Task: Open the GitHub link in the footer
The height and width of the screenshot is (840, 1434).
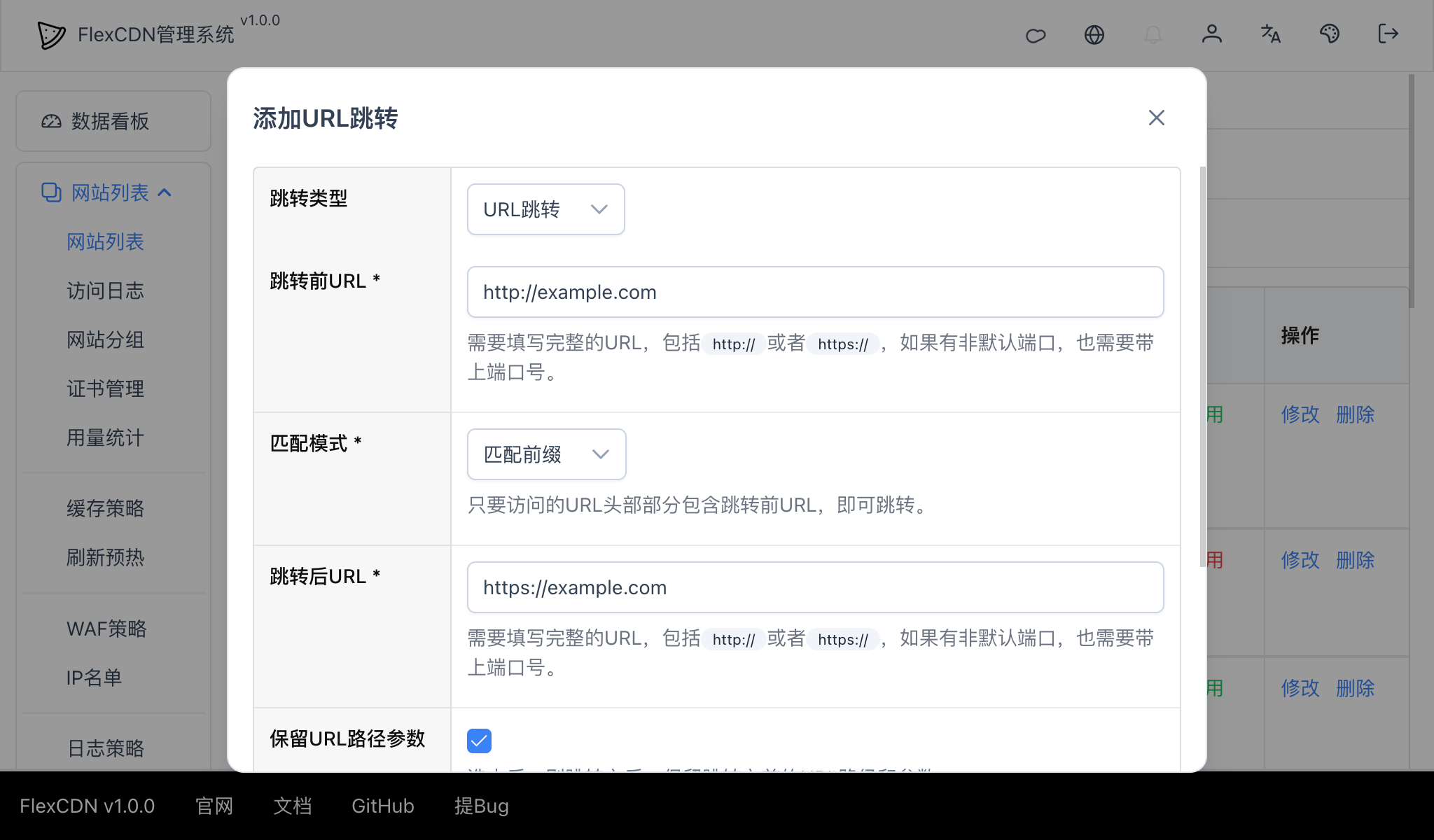Action: pyautogui.click(x=382, y=806)
